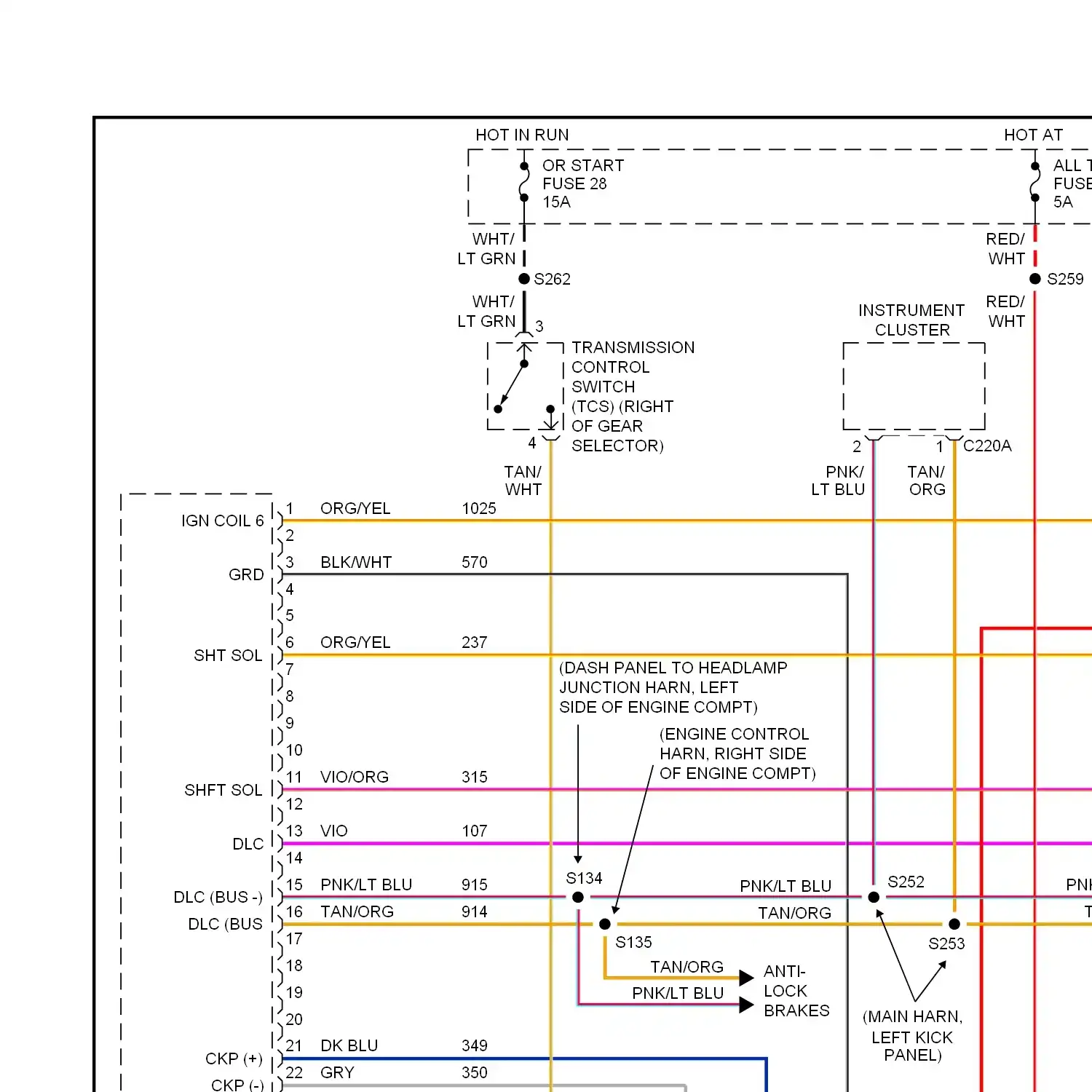
Task: Click pin number "18" on the module connector
Action: coord(293,965)
